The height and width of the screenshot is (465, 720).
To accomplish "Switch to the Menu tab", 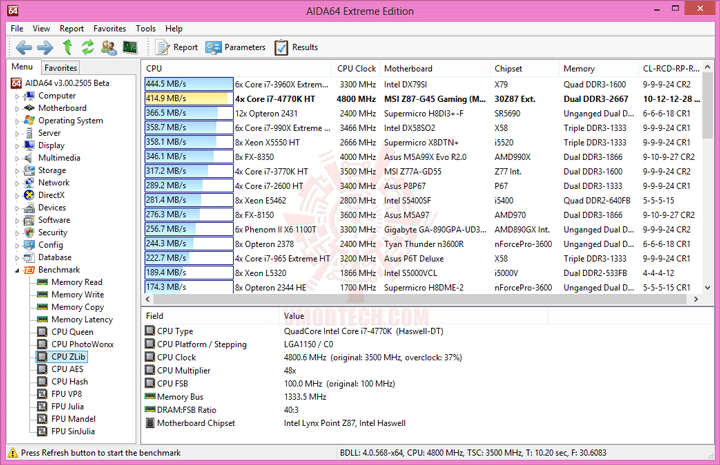I will click(x=22, y=67).
